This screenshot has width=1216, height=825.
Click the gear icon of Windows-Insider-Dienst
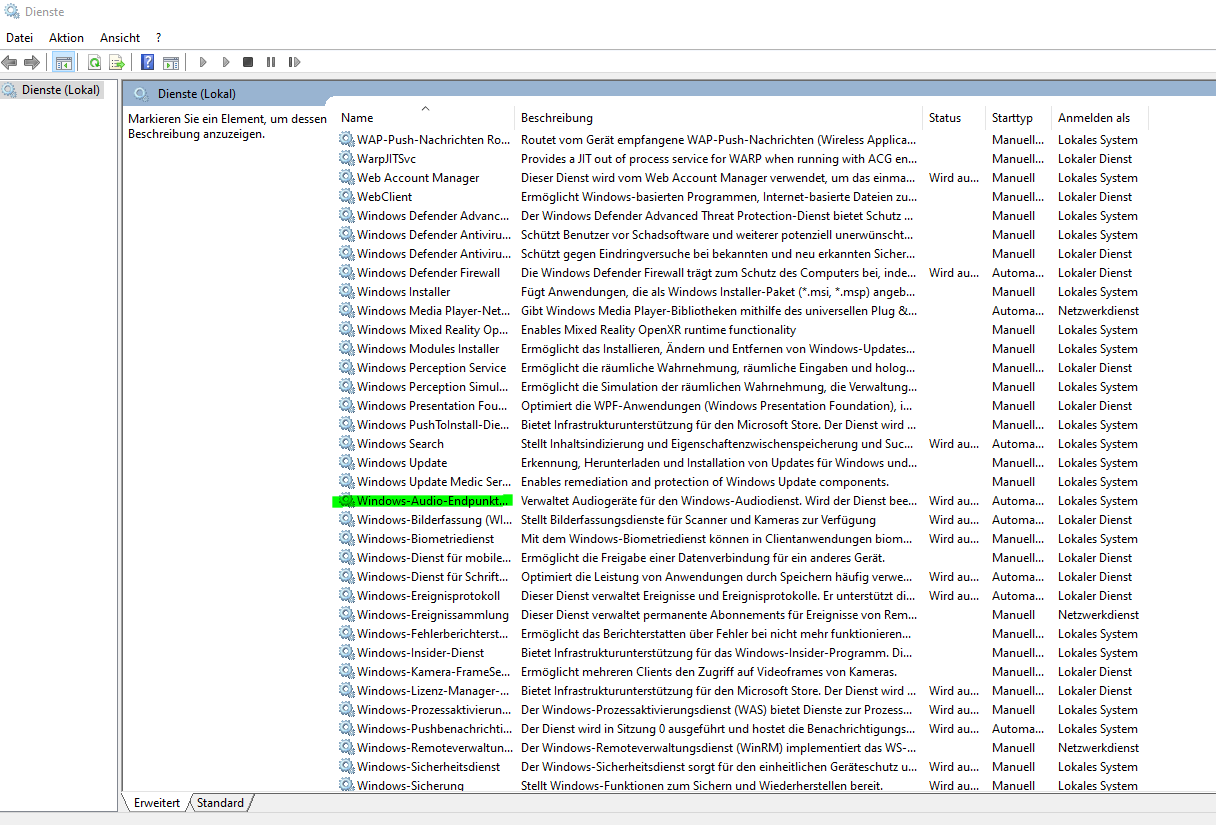click(347, 653)
